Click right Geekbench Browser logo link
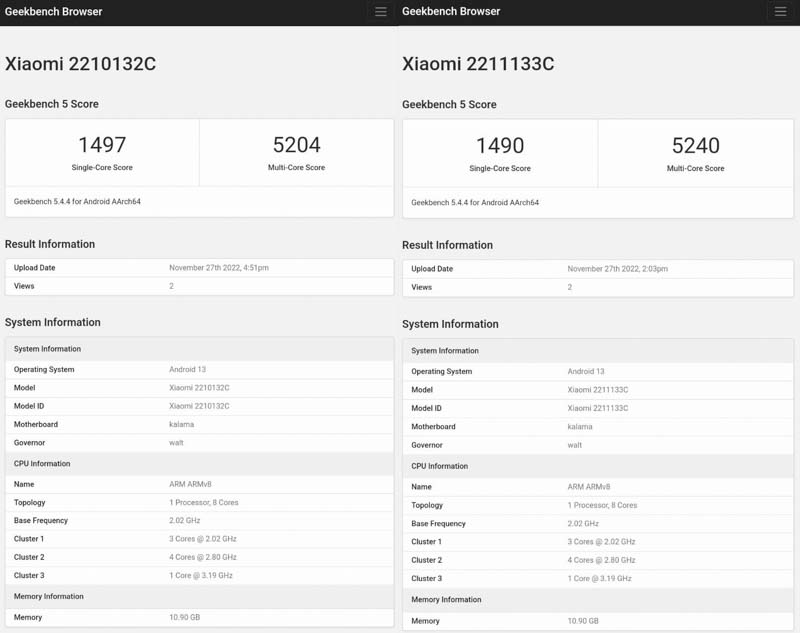800x633 pixels. [451, 11]
